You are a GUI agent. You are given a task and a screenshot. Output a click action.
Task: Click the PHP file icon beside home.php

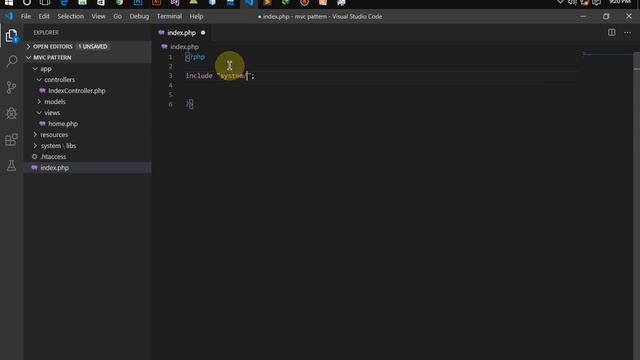[x=42, y=124]
